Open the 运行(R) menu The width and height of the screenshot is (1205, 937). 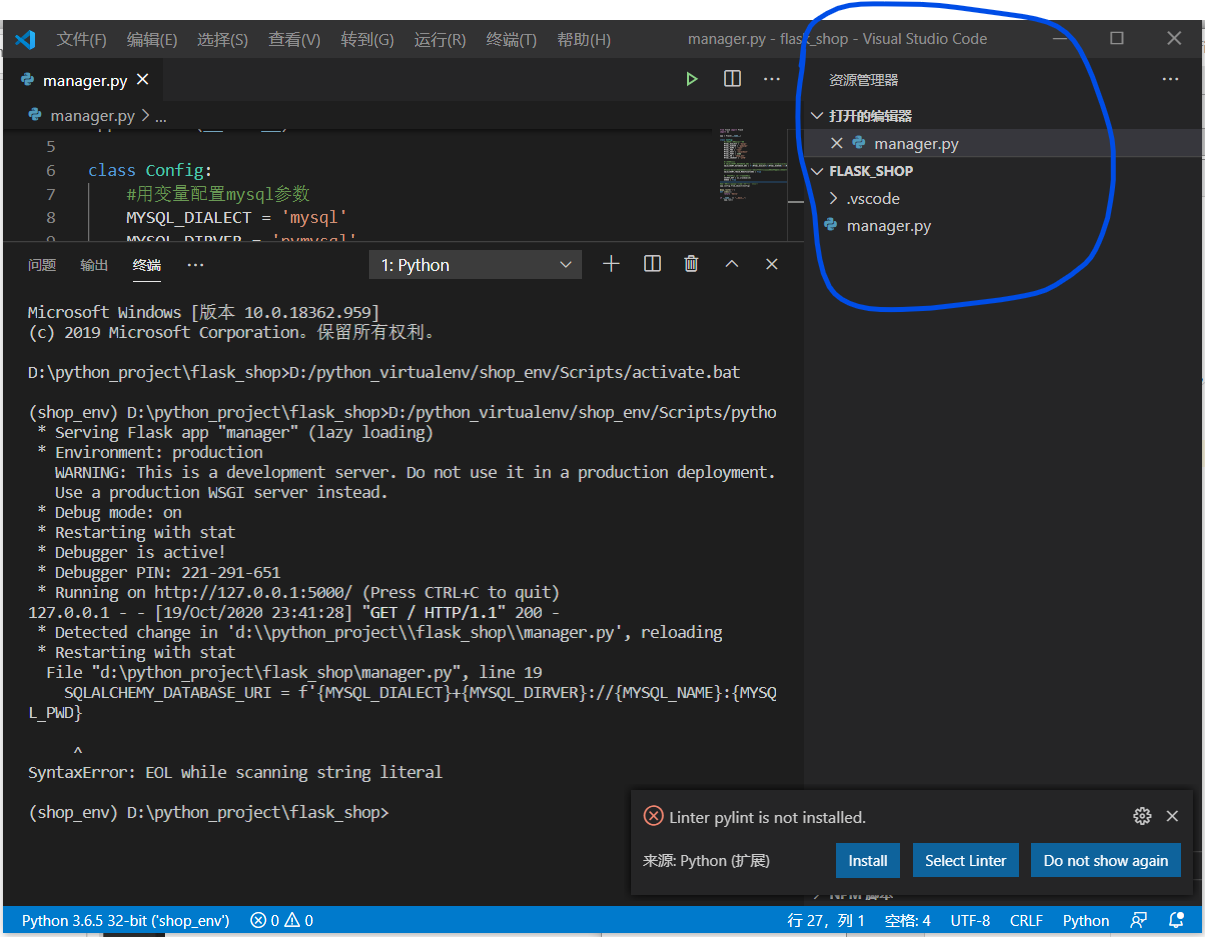440,40
